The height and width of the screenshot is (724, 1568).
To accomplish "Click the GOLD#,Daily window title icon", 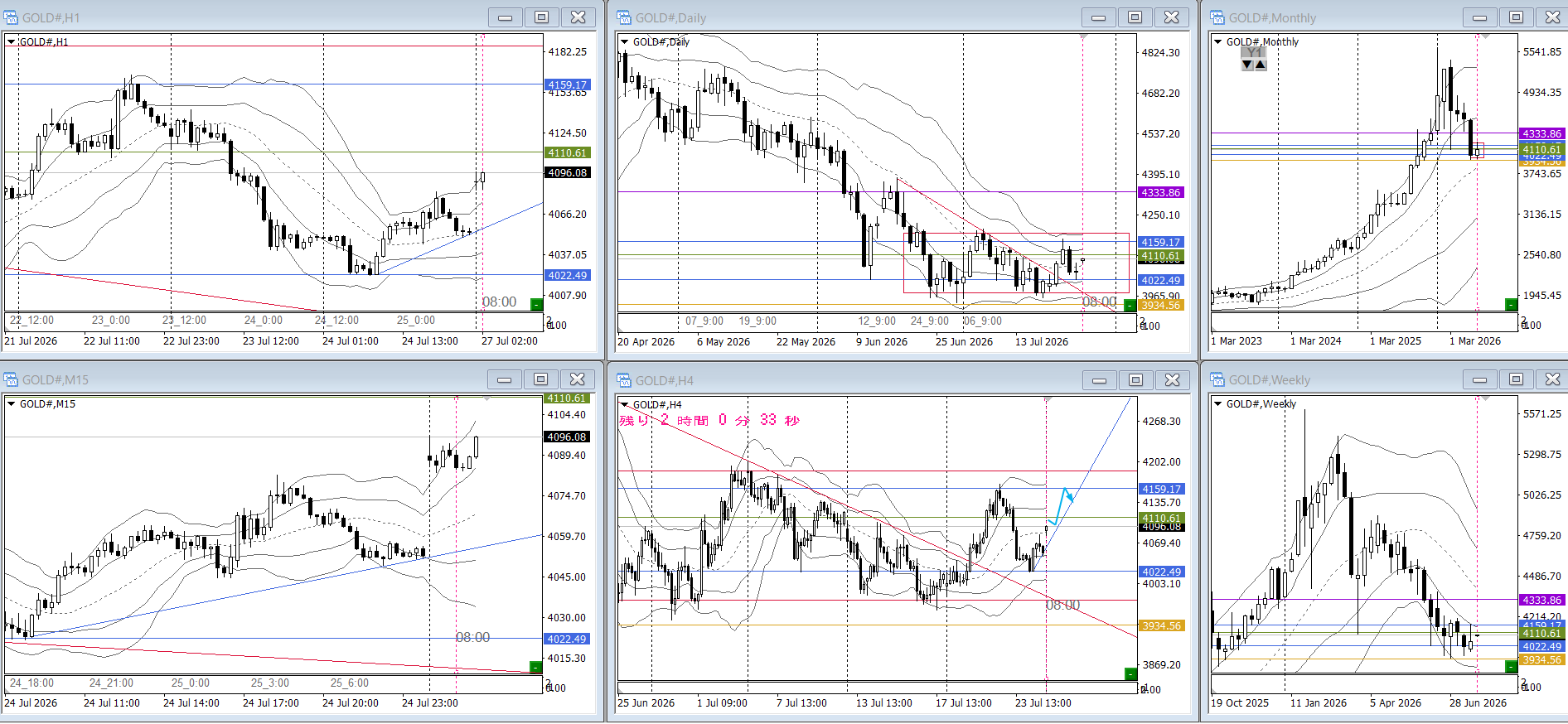I will (624, 17).
